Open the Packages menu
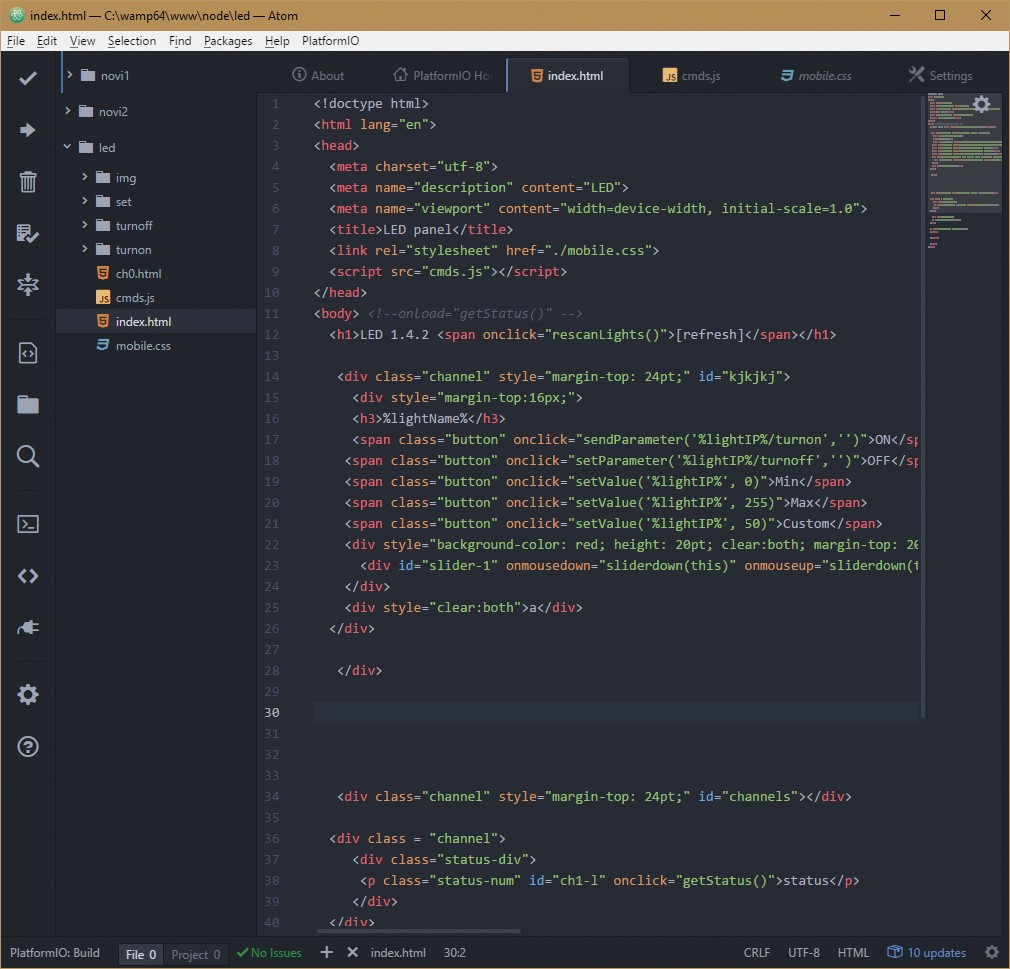Viewport: 1010px width, 969px height. [228, 41]
